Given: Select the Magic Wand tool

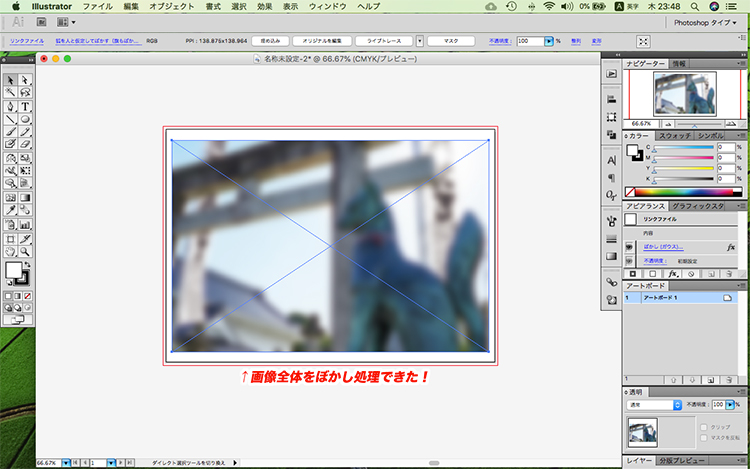Looking at the screenshot, I should tap(11, 92).
